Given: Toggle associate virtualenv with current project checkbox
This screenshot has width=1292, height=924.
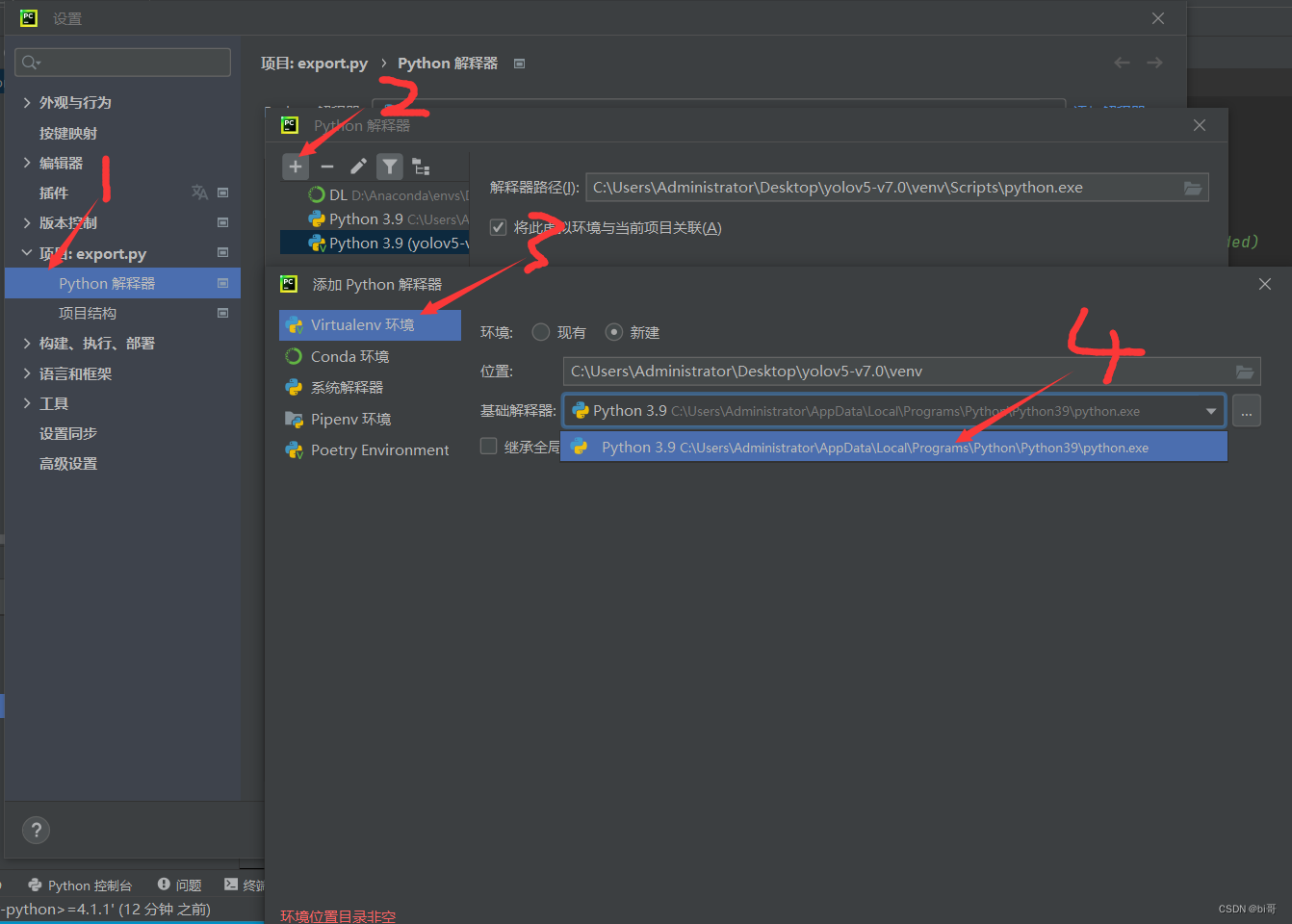Looking at the screenshot, I should (x=498, y=227).
